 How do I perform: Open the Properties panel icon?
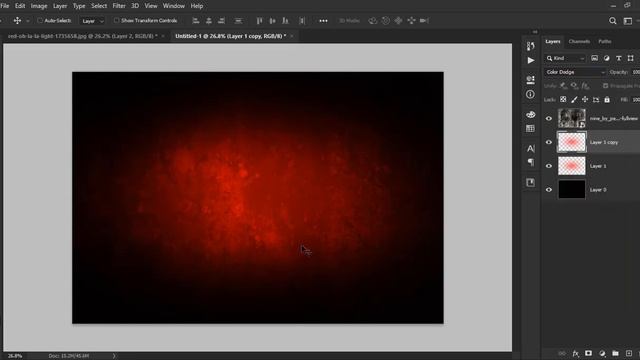point(530,79)
